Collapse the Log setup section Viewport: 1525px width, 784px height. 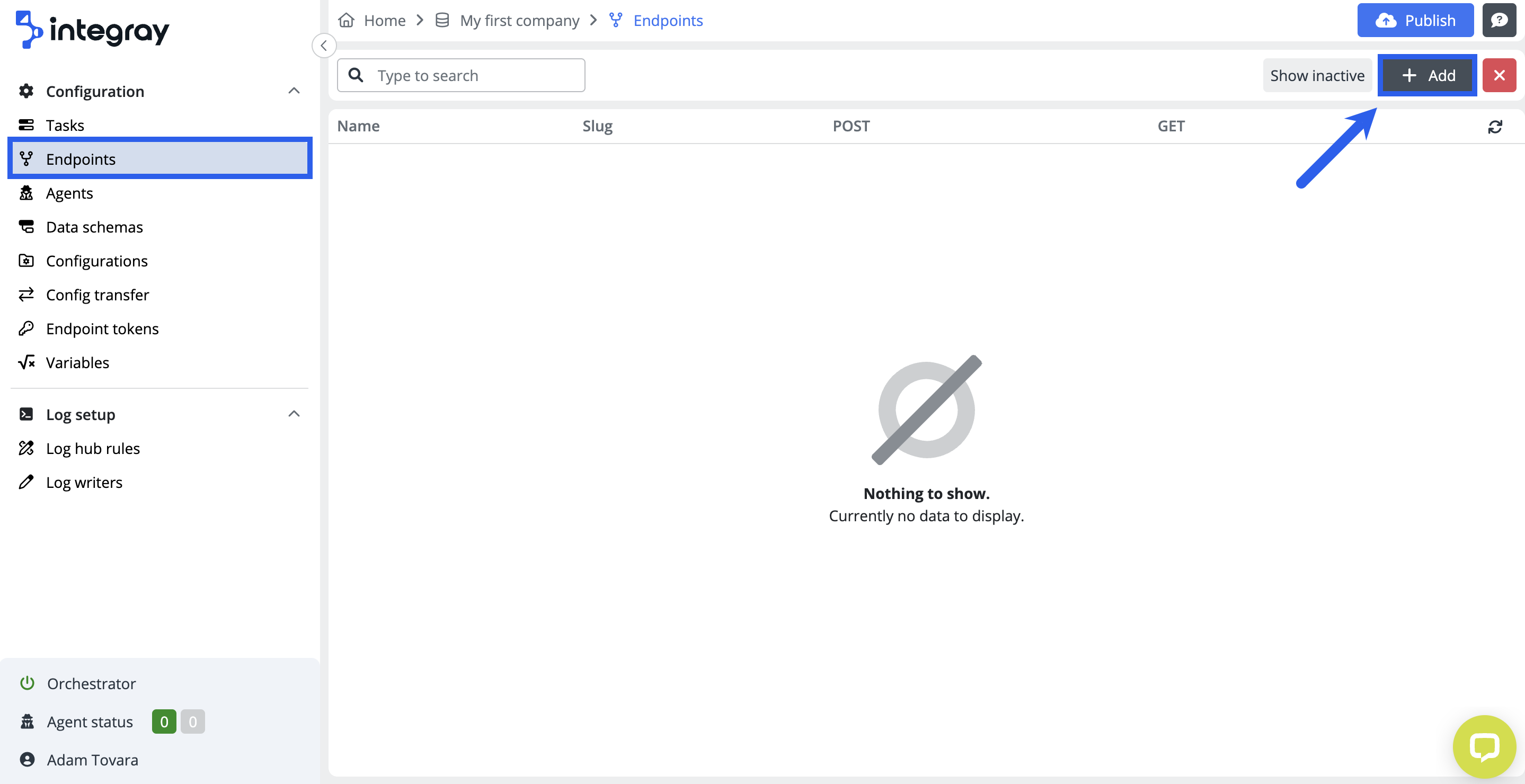[294, 414]
